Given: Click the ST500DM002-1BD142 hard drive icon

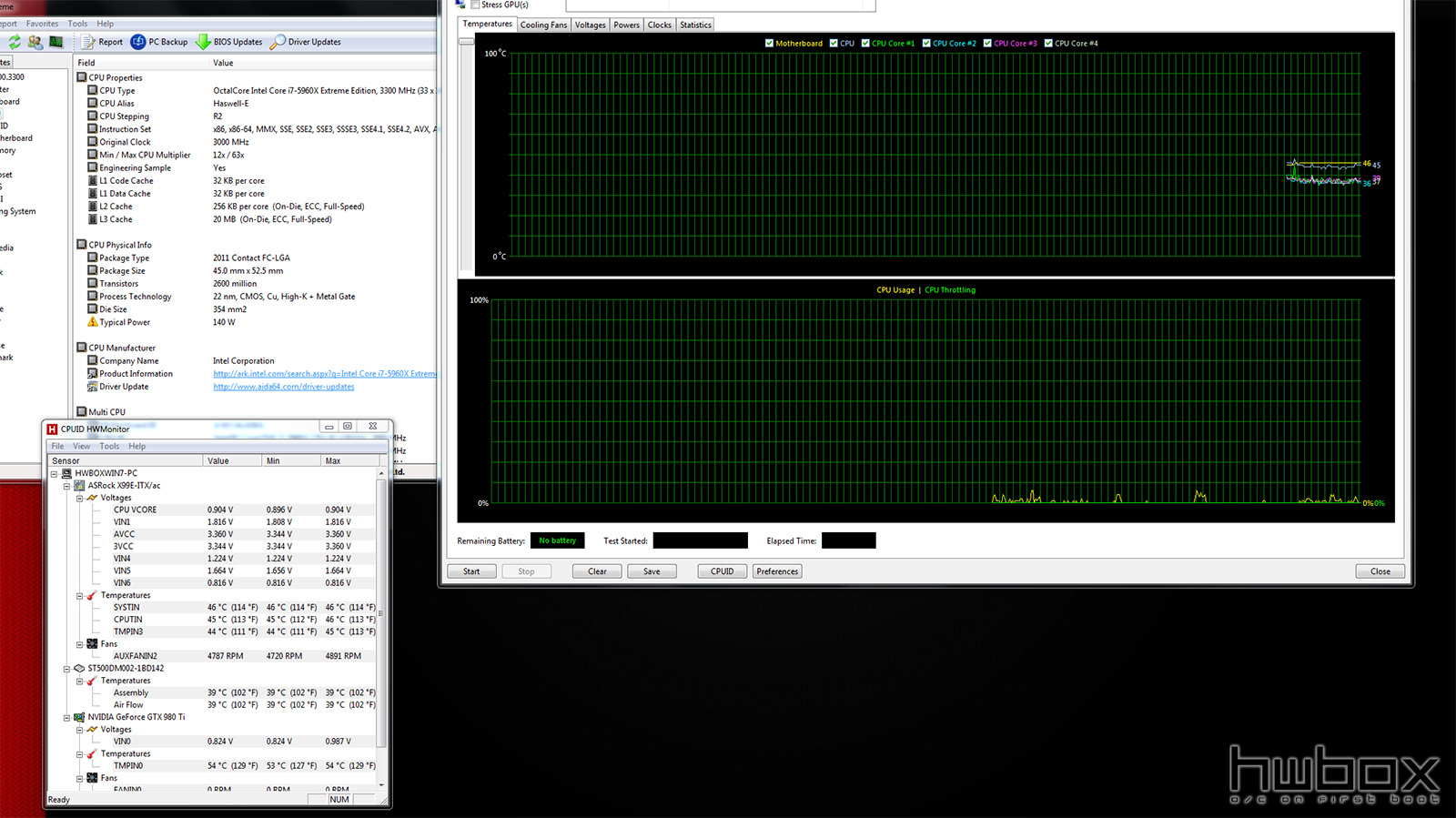Looking at the screenshot, I should (79, 669).
